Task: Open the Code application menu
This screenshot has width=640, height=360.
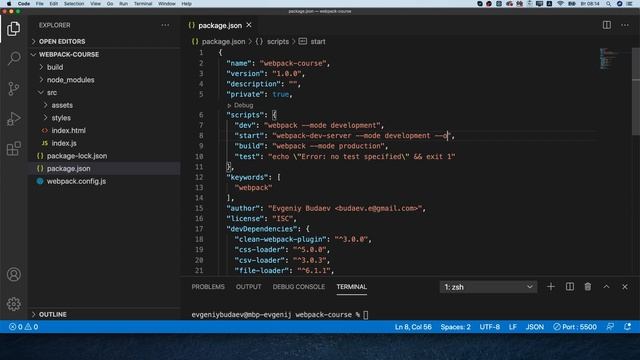Action: tap(24, 4)
